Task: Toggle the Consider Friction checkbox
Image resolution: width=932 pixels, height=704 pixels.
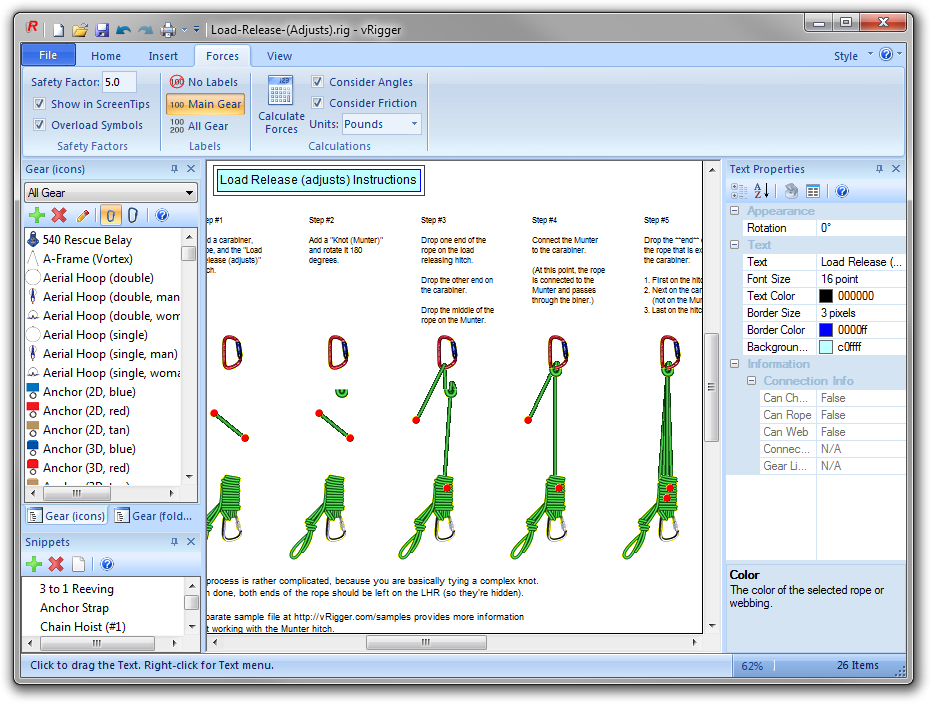Action: [317, 103]
